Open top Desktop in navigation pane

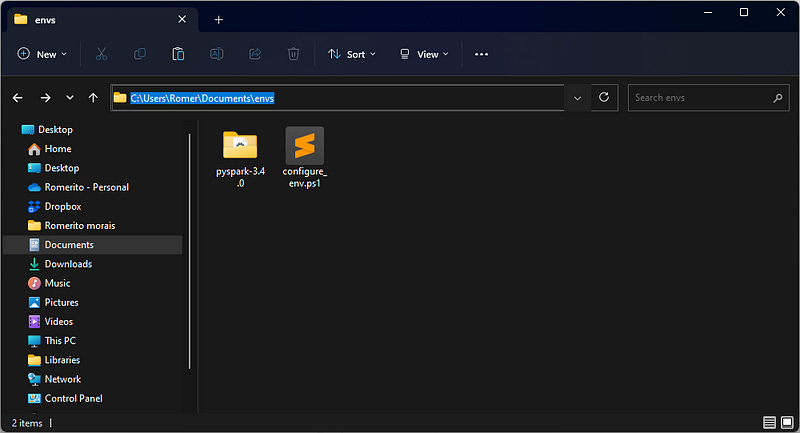click(47, 130)
